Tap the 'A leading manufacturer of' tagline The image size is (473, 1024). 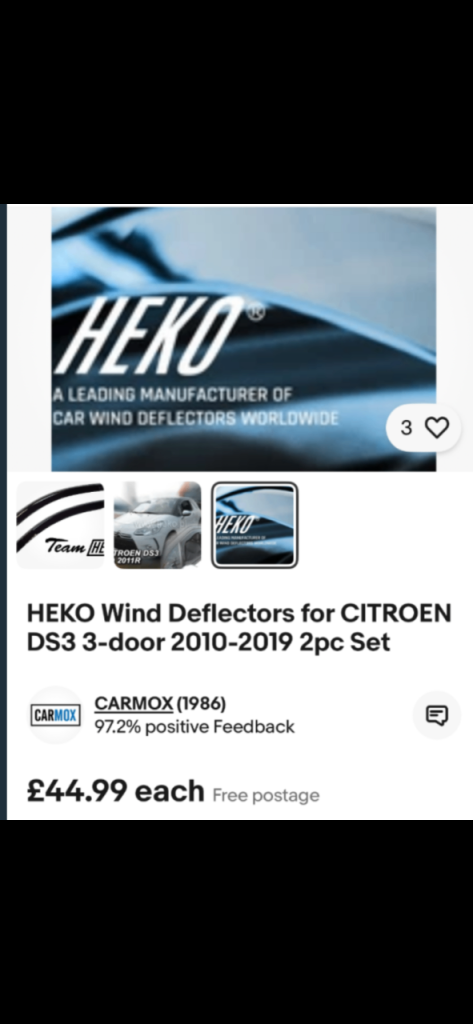(x=172, y=394)
